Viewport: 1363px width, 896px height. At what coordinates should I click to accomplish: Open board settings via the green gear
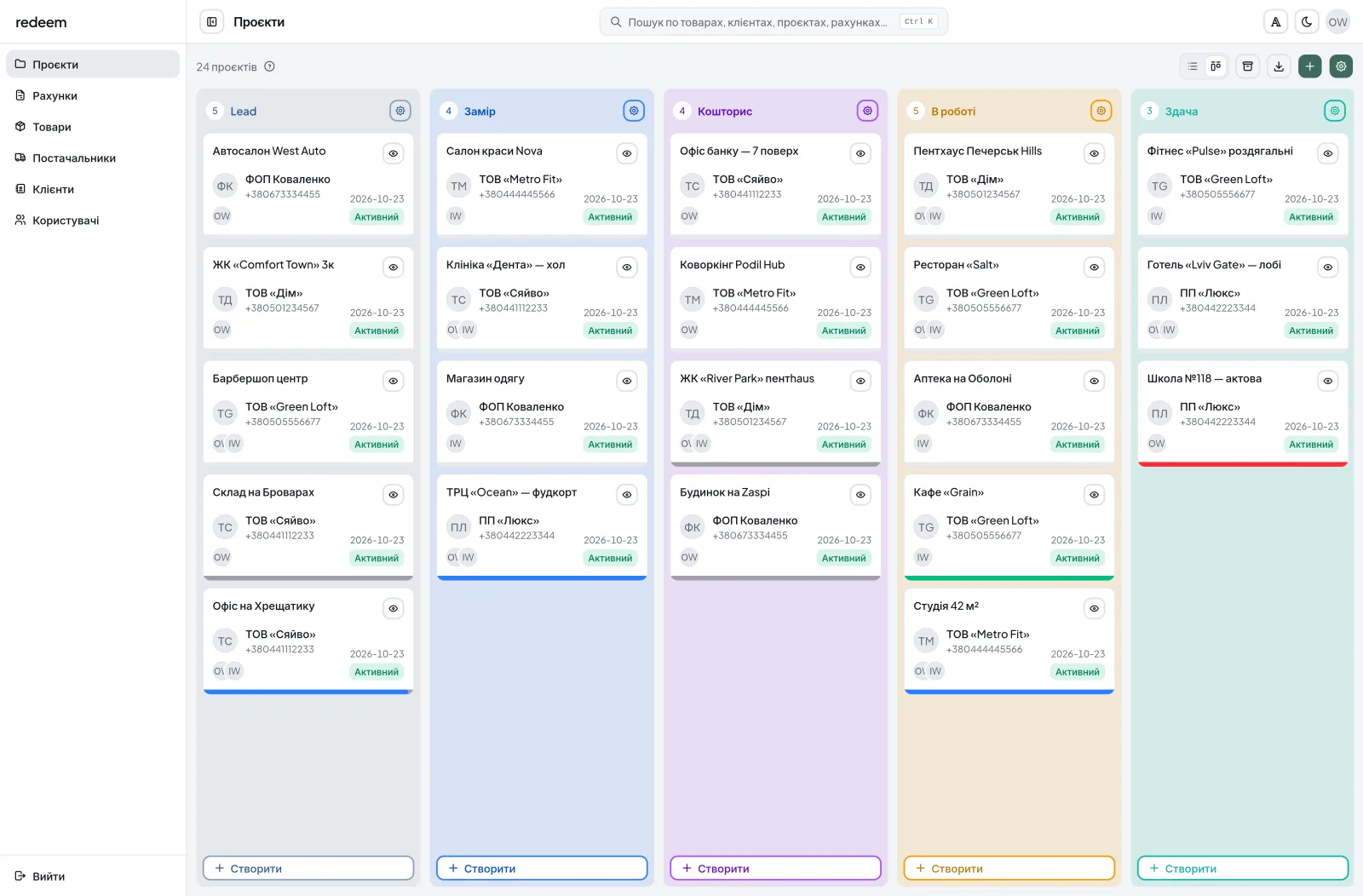pyautogui.click(x=1341, y=66)
